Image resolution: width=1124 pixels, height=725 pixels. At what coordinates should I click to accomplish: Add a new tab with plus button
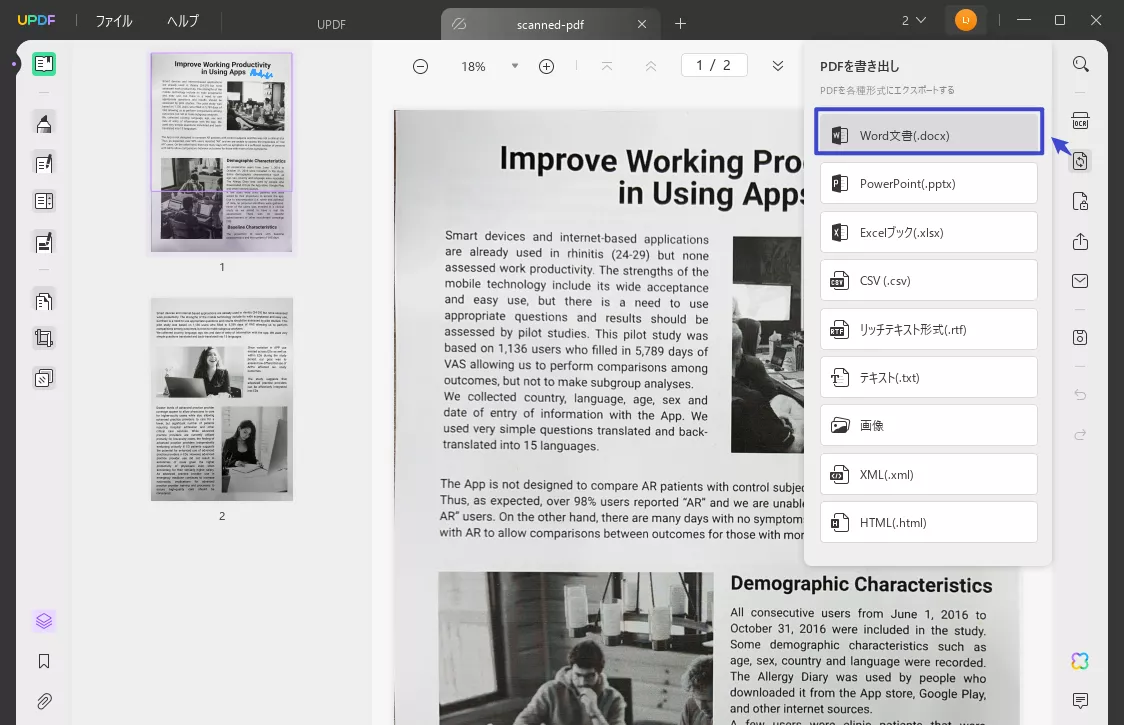[x=680, y=24]
